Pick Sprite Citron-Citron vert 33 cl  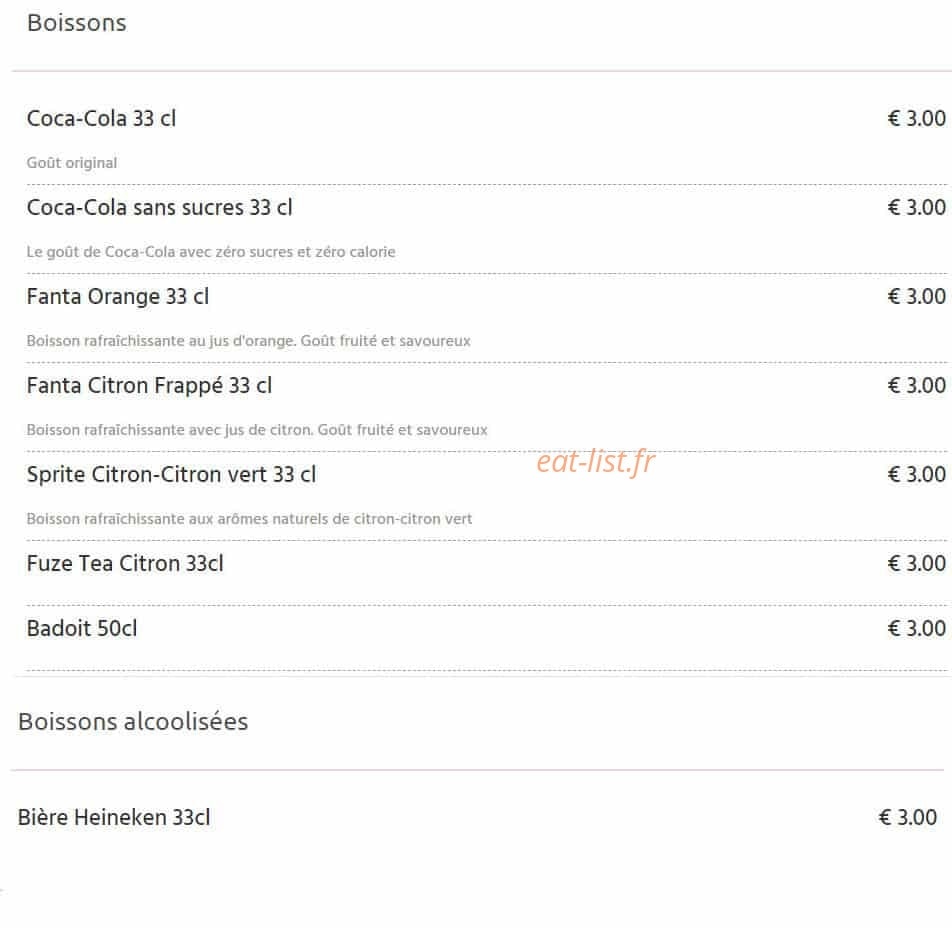coord(171,475)
